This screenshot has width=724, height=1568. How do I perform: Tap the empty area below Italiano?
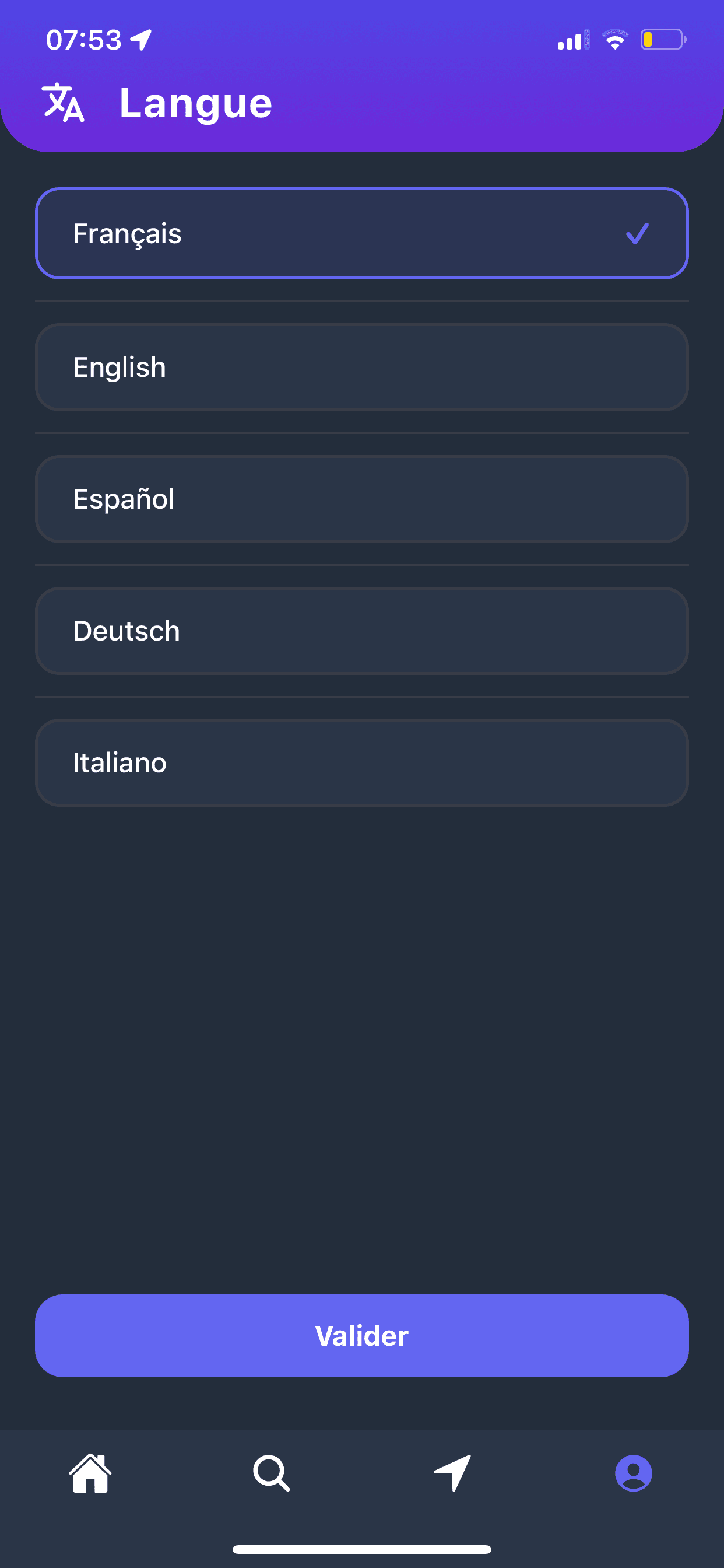tap(361, 1035)
